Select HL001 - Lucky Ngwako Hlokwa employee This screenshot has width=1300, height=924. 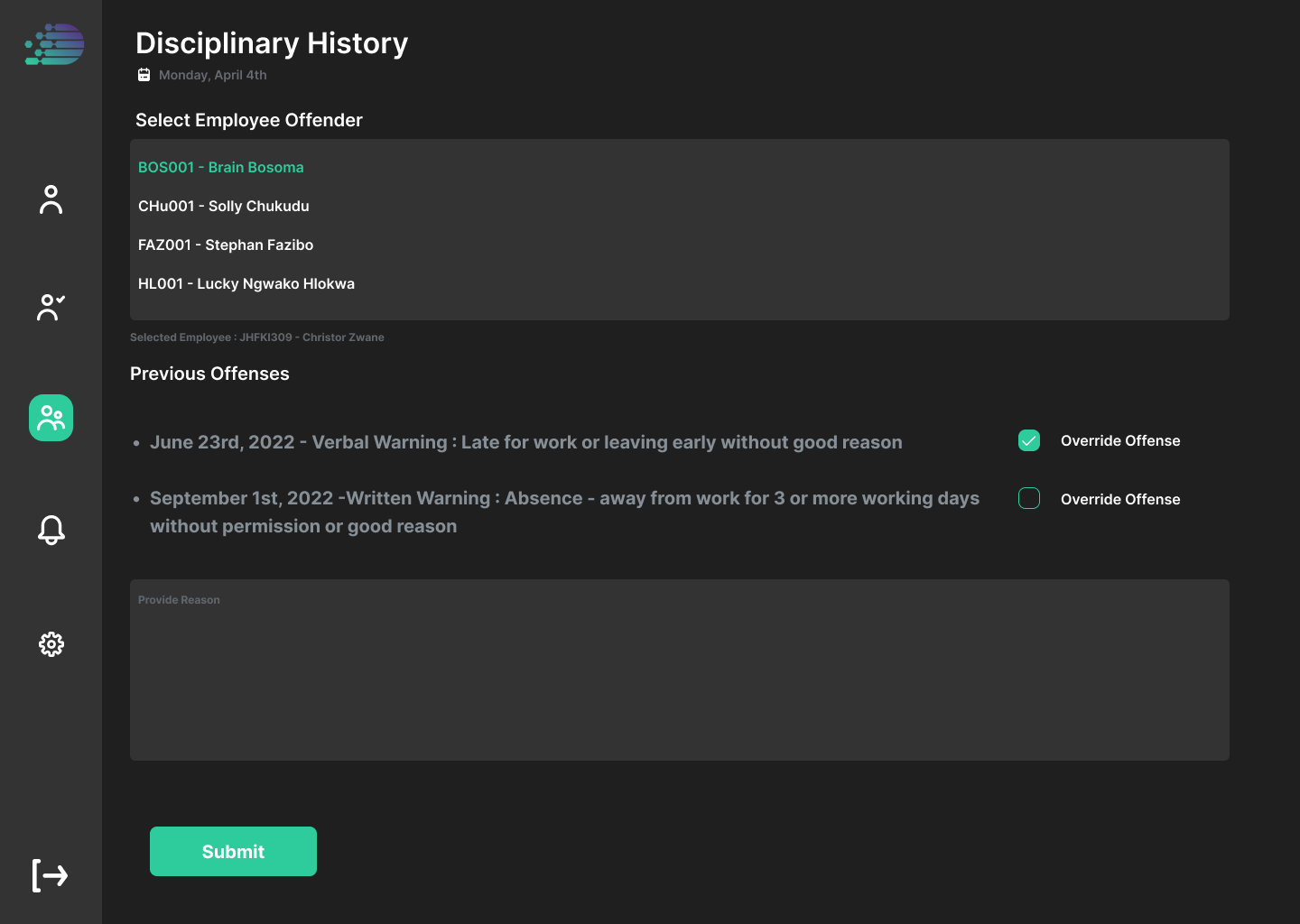pos(246,283)
